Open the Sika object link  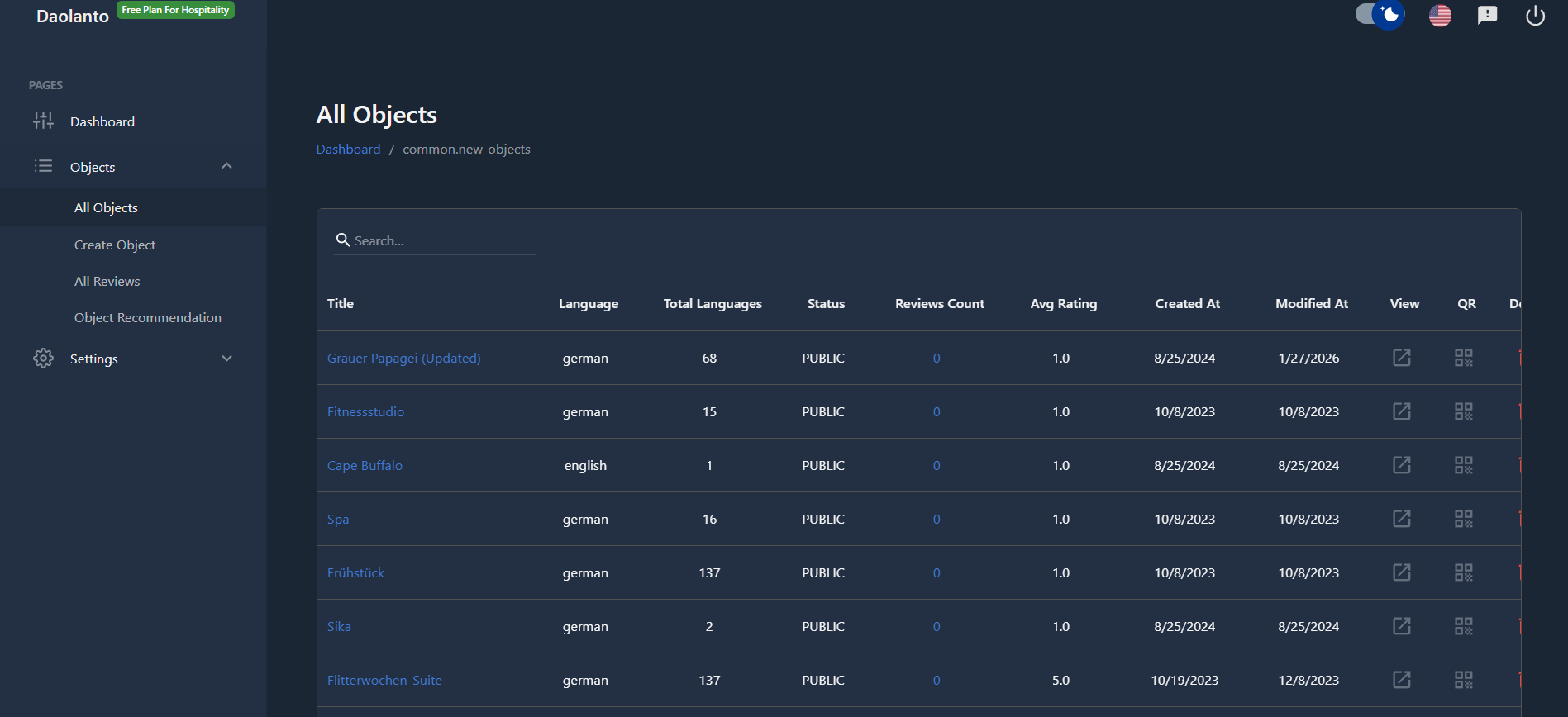click(x=339, y=627)
